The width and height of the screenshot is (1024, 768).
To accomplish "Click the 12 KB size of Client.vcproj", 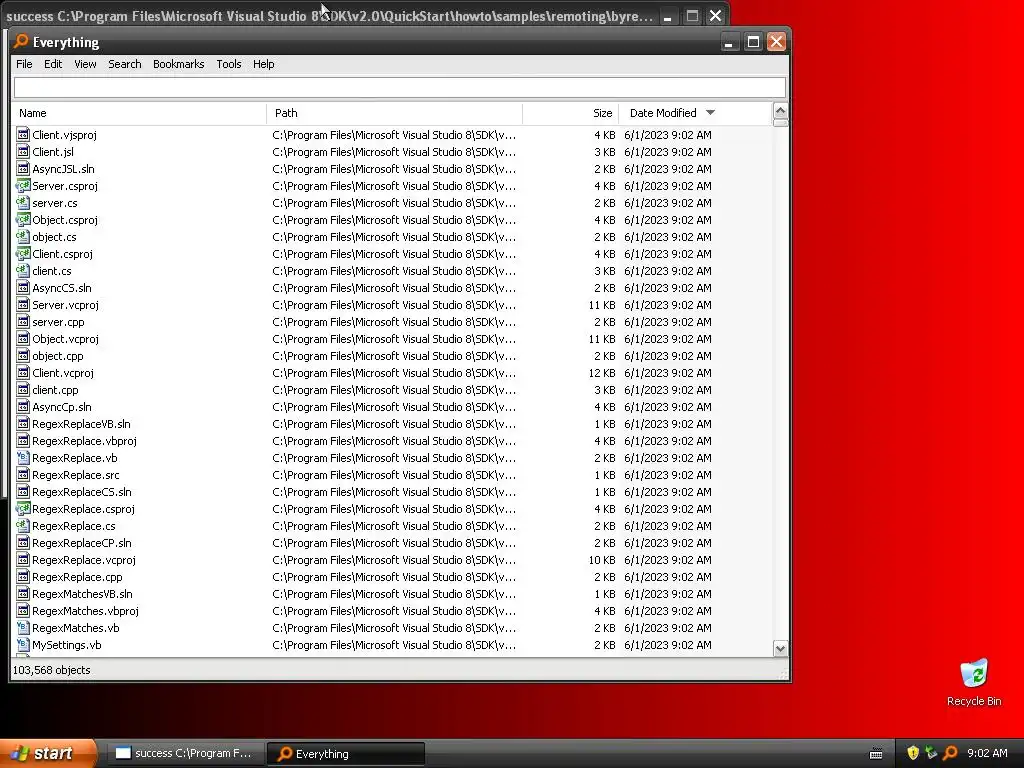I will (x=601, y=373).
